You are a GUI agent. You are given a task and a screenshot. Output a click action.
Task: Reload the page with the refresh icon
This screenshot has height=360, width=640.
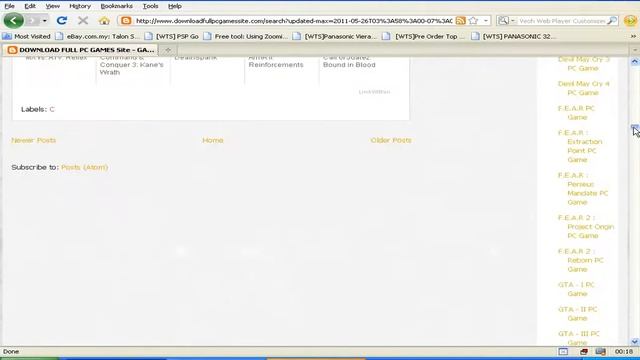tap(62, 20)
